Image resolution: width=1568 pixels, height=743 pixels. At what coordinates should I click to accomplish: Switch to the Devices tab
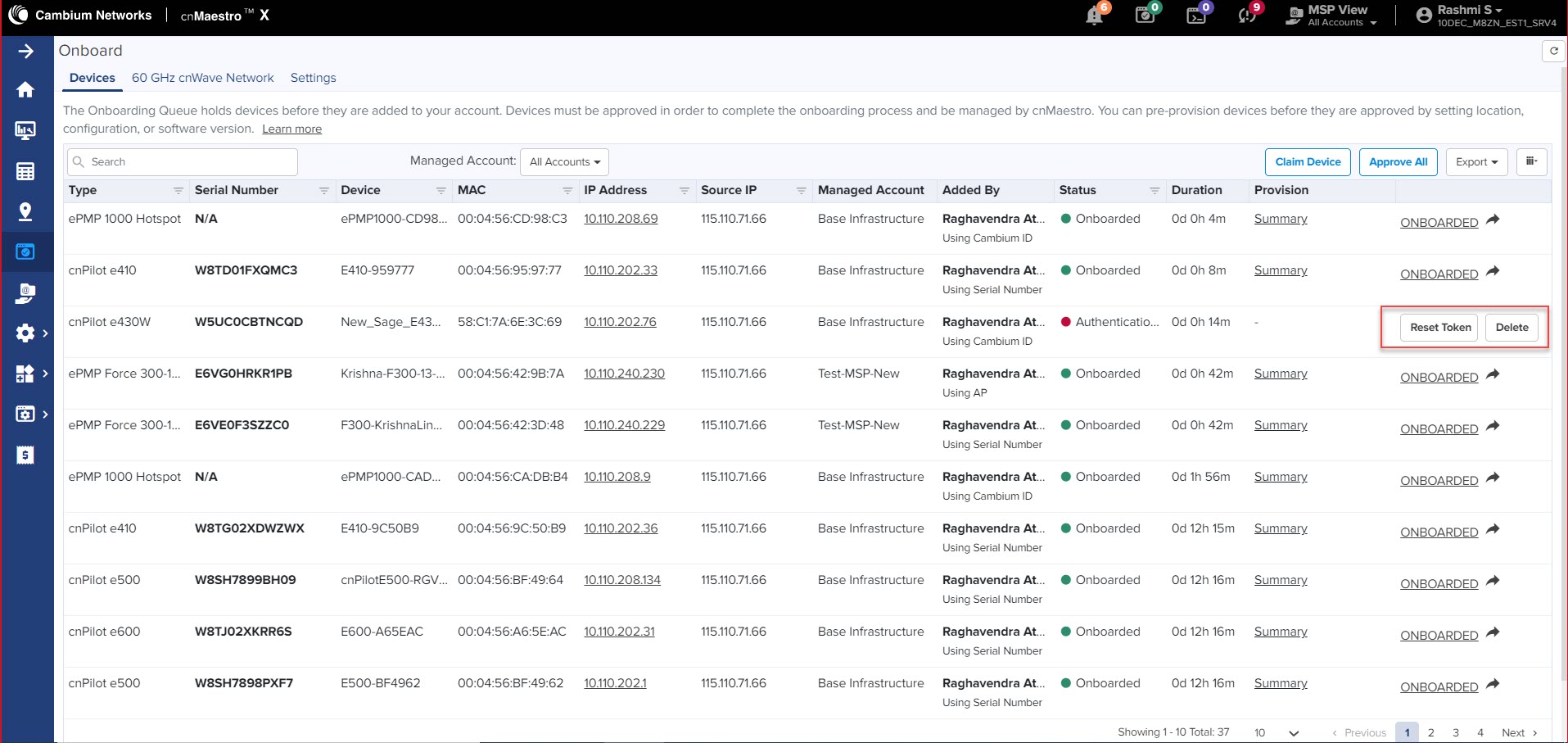92,78
